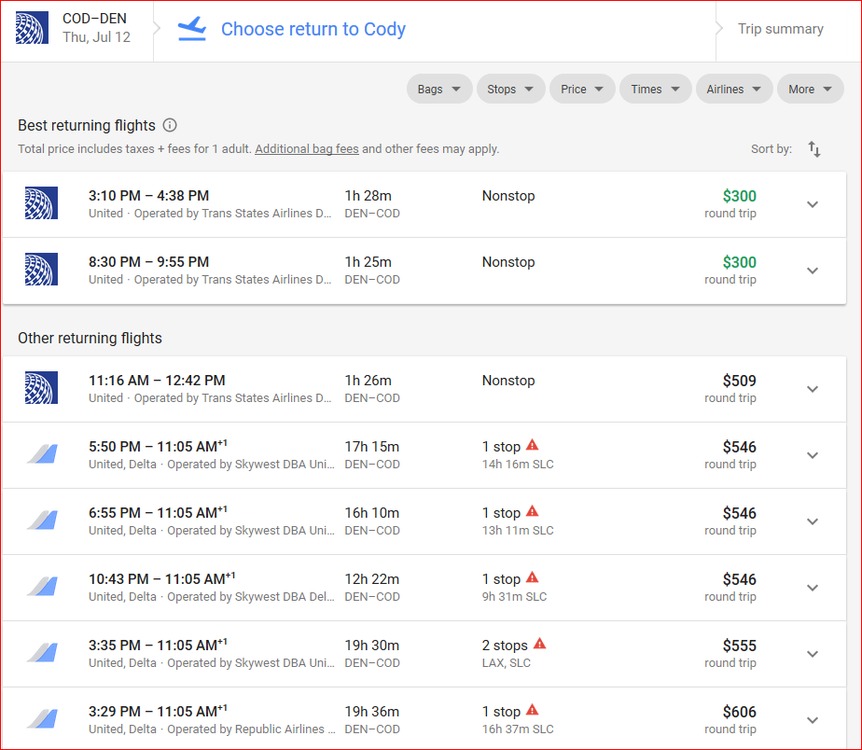
Task: Open the Airlines filter dropdown
Action: 733,89
